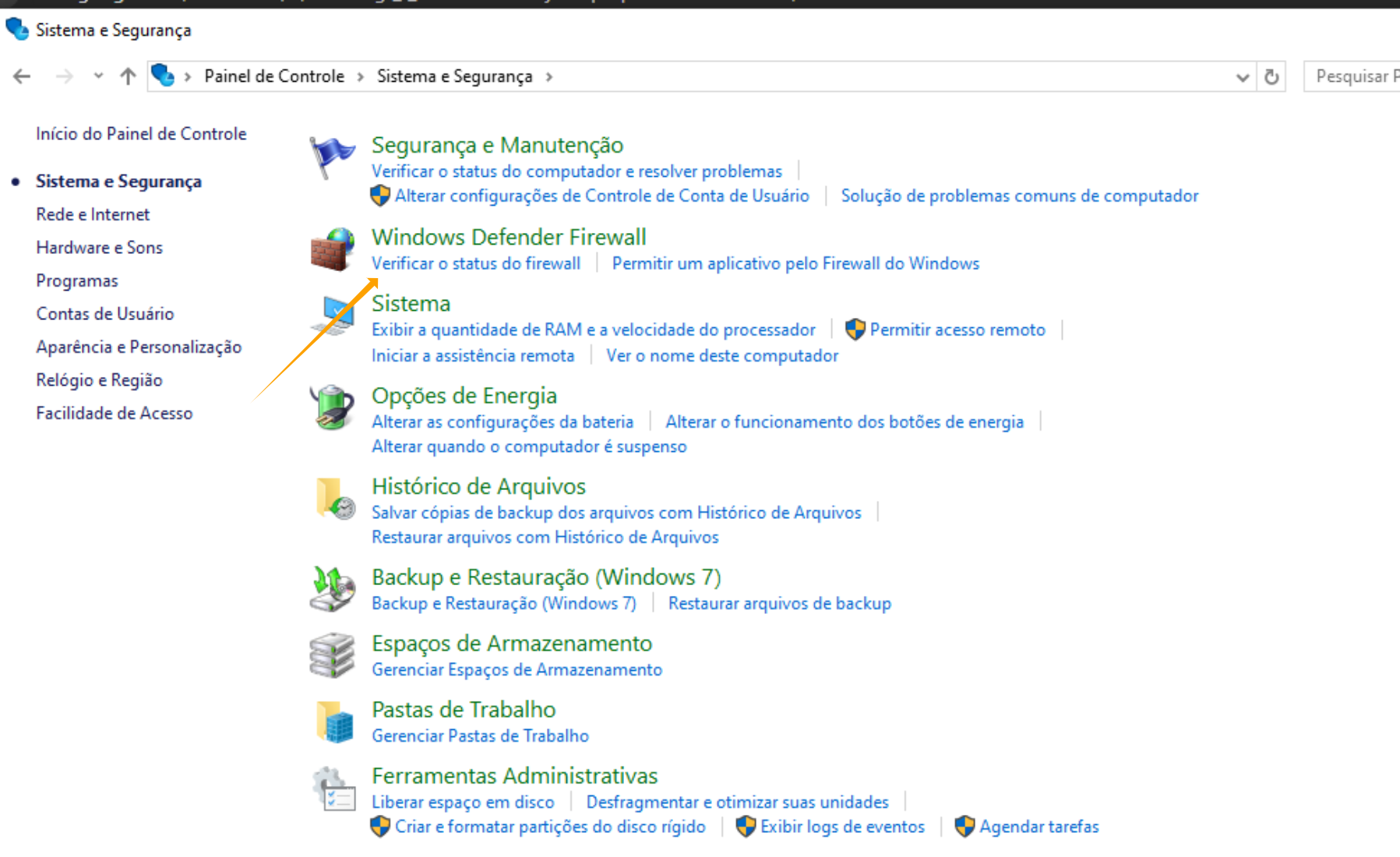Viewport: 1400px width, 857px height.
Task: Open Facilidade de Acesso category
Action: click(114, 414)
